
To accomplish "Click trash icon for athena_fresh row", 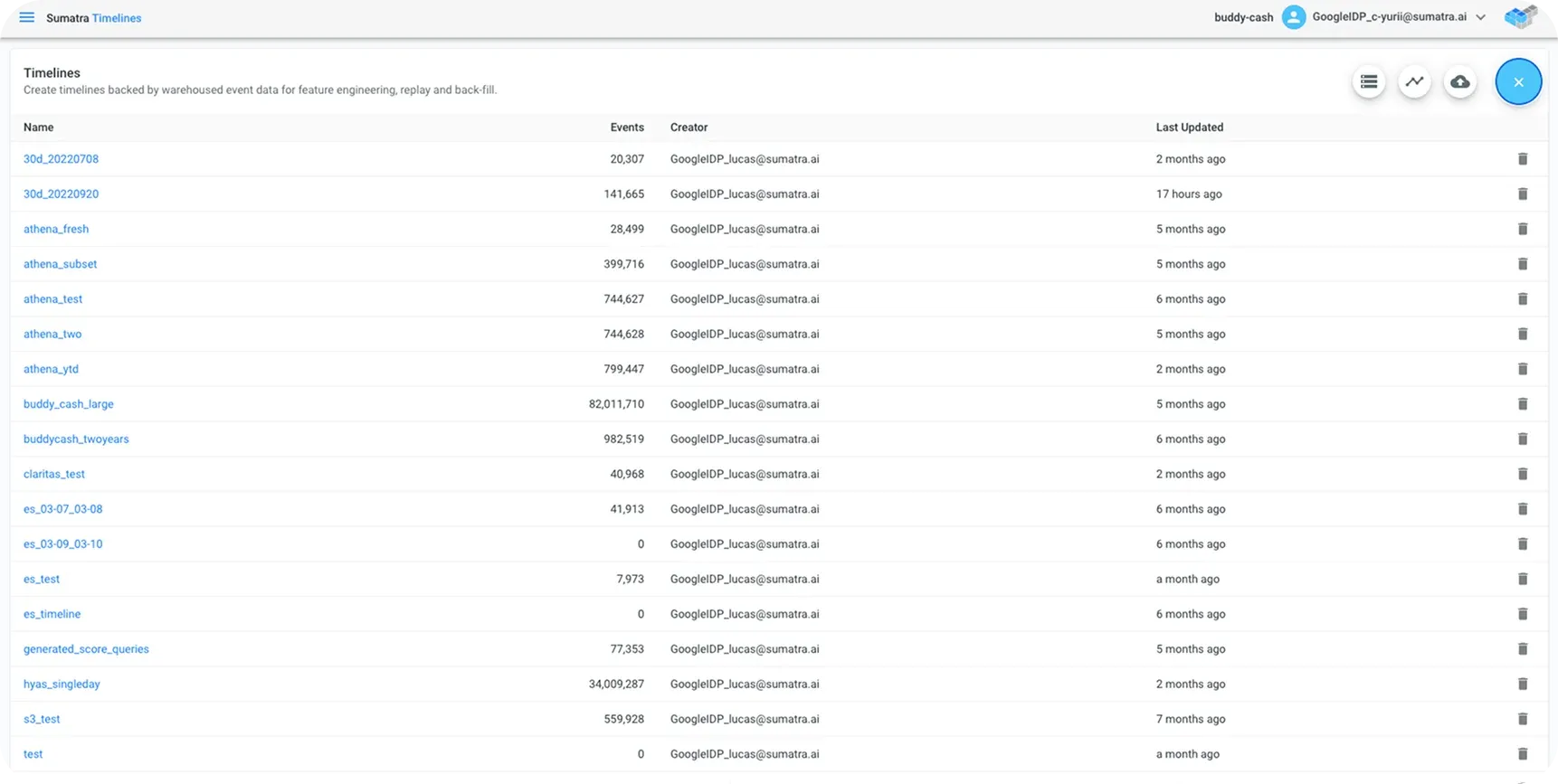I will pos(1522,230).
